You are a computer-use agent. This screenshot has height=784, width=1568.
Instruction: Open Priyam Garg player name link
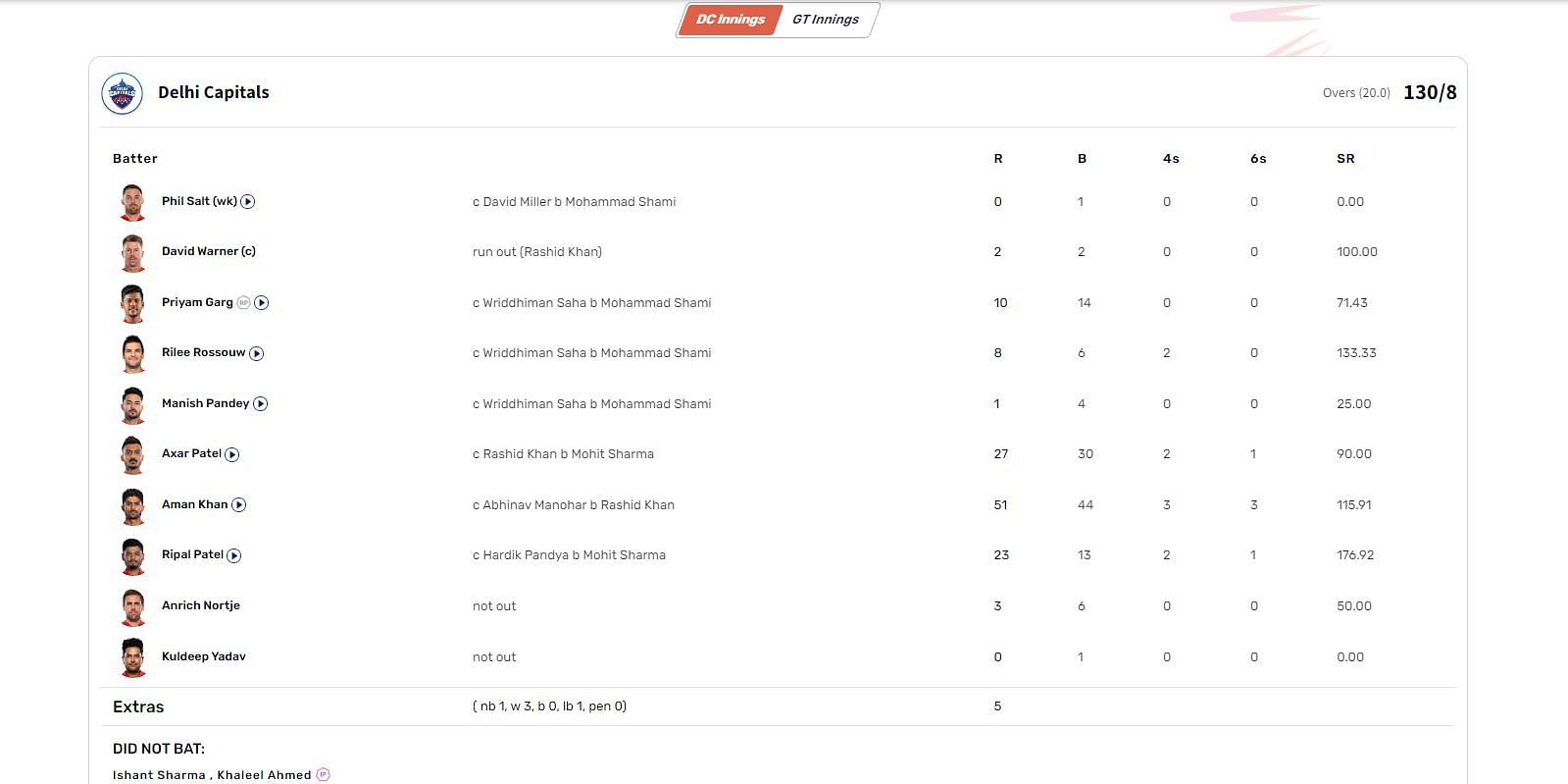[197, 302]
